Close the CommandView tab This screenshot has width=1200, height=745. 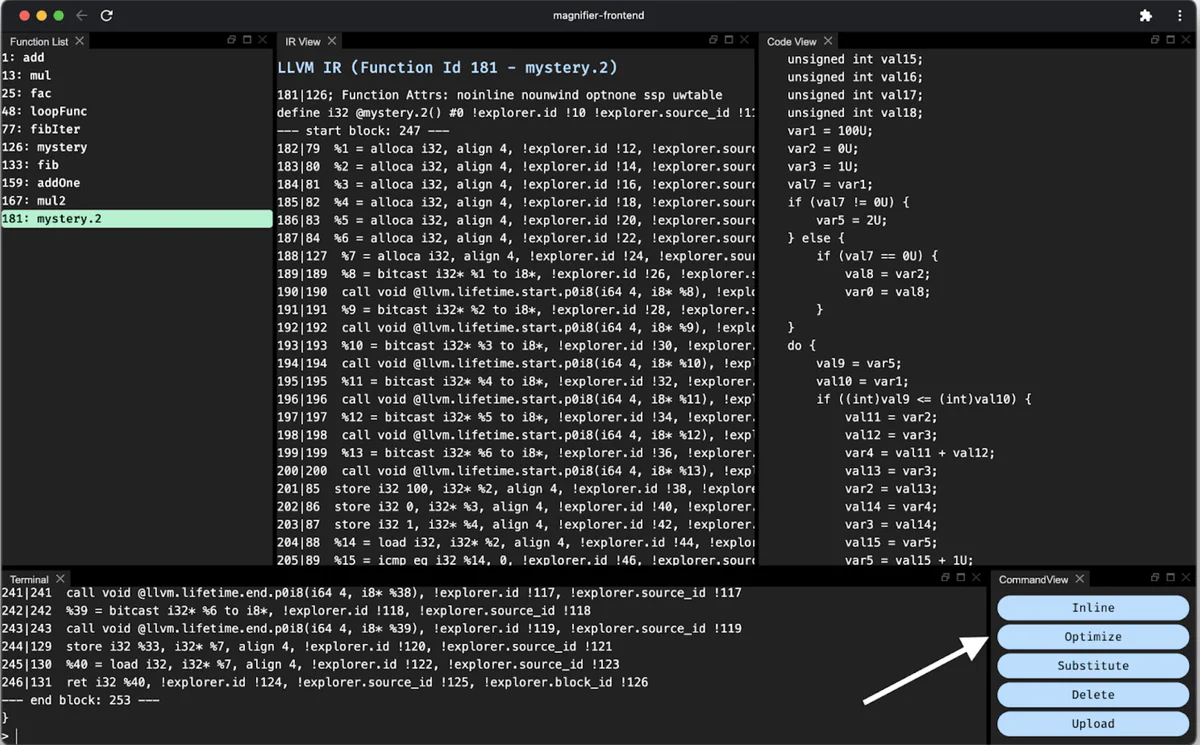tap(1080, 579)
